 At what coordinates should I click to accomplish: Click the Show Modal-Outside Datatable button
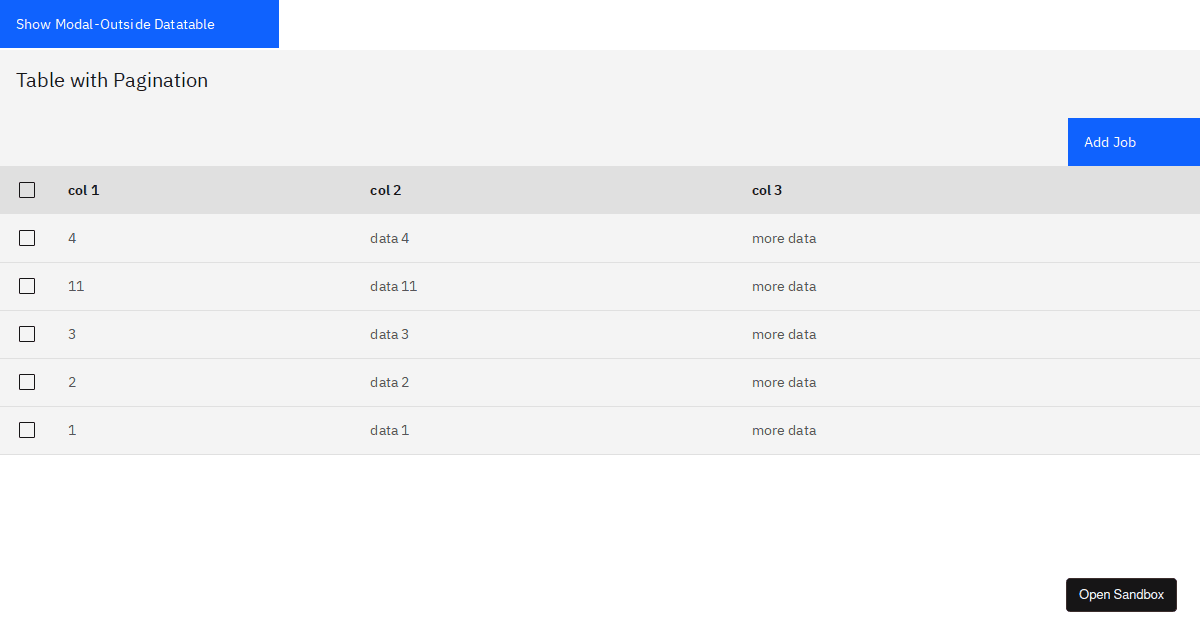139,24
